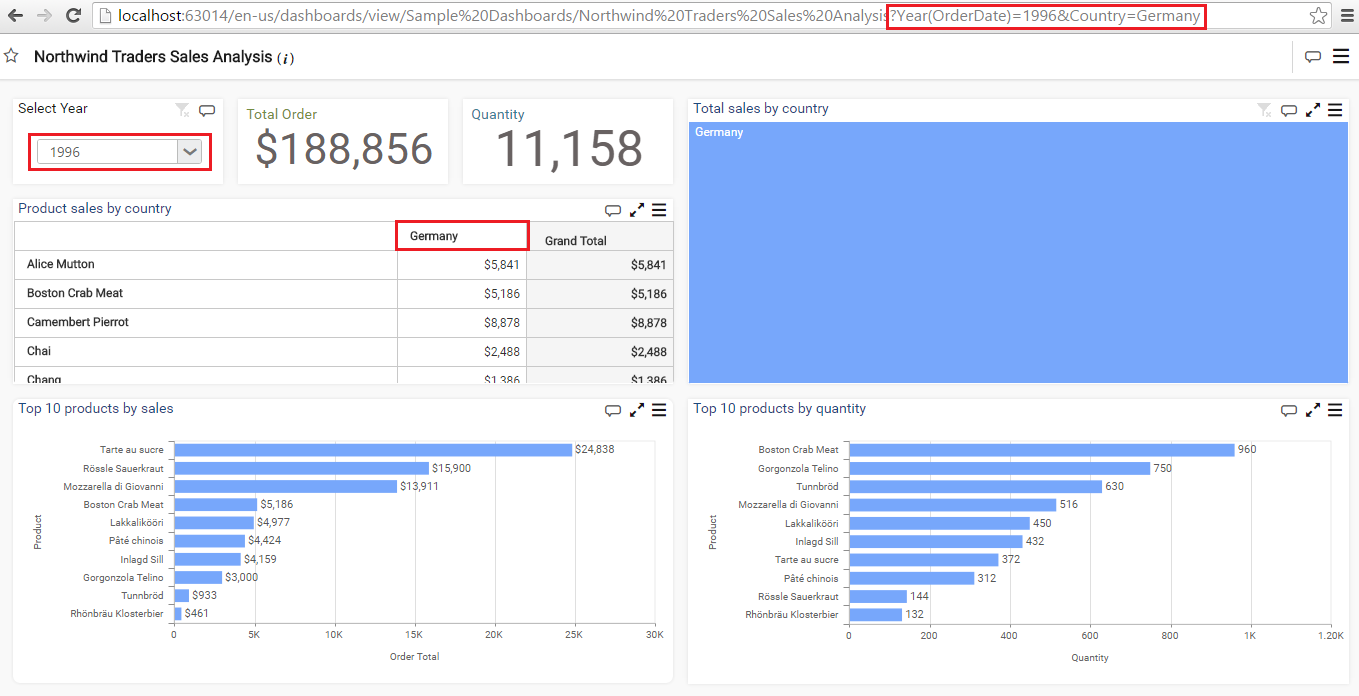
Task: Reload the dashboard page
Action: [x=73, y=16]
